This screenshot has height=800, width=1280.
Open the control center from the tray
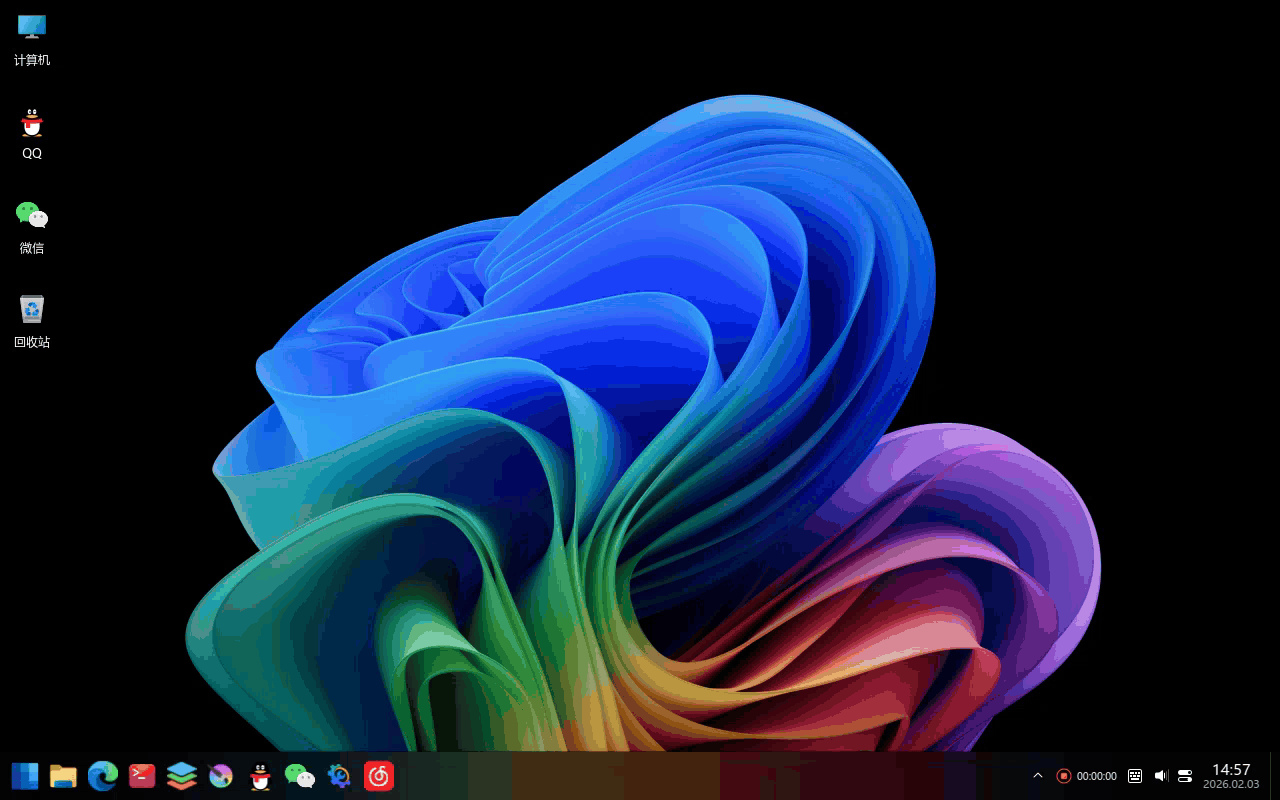click(x=1184, y=775)
